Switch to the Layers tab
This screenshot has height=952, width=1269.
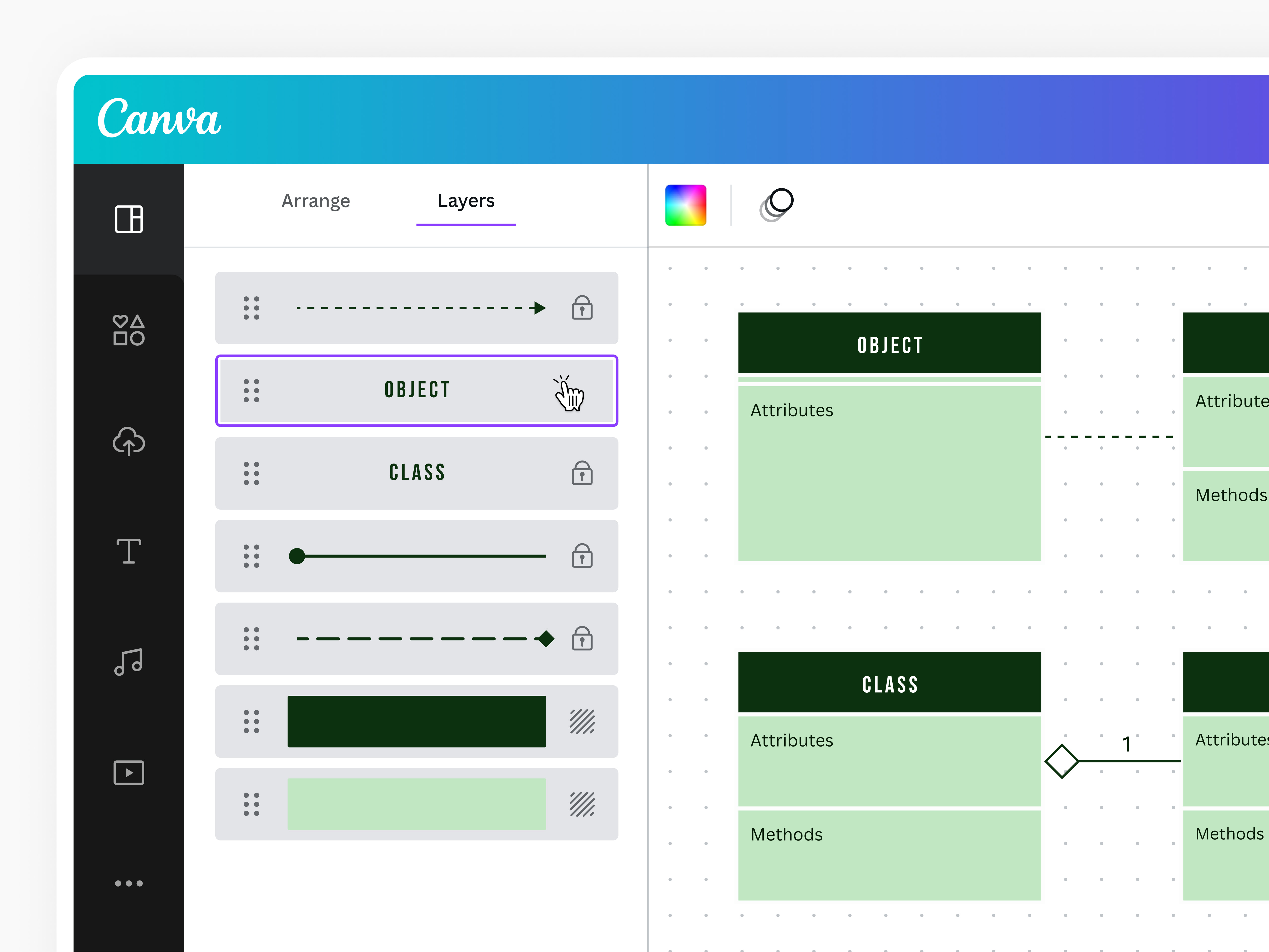(x=466, y=201)
